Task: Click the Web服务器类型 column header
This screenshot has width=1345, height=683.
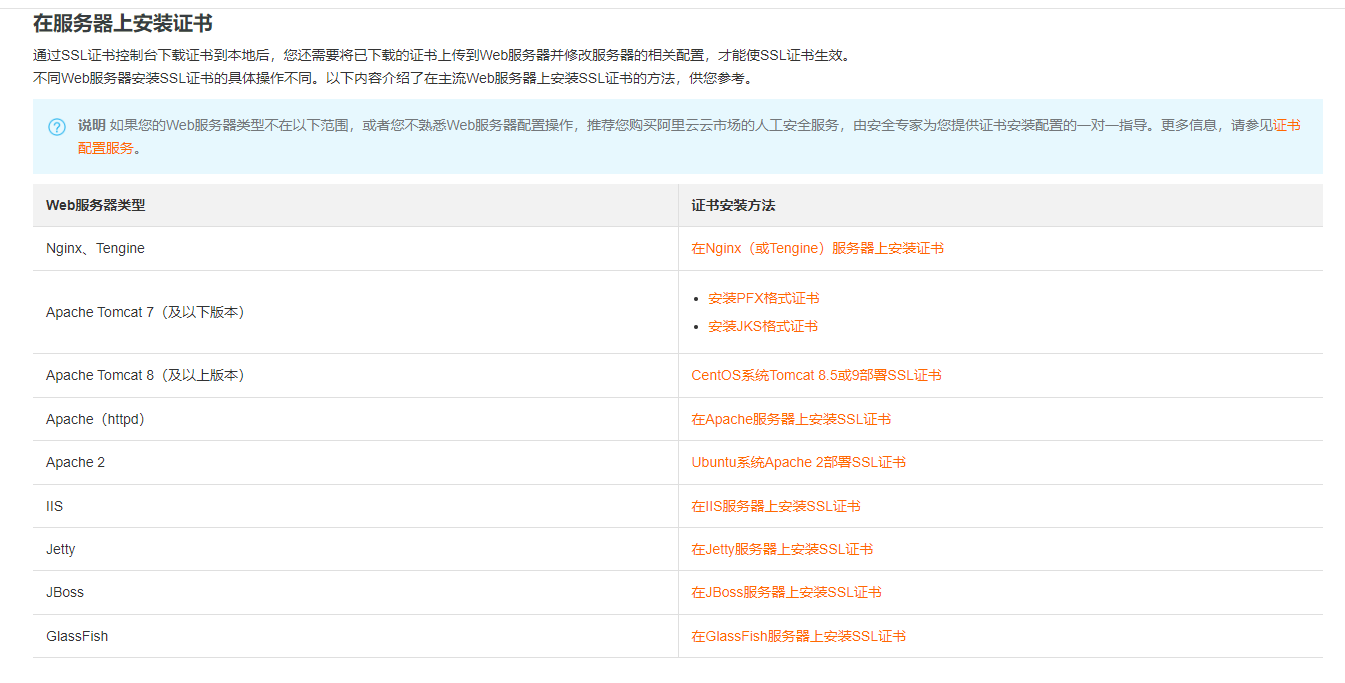Action: click(95, 205)
